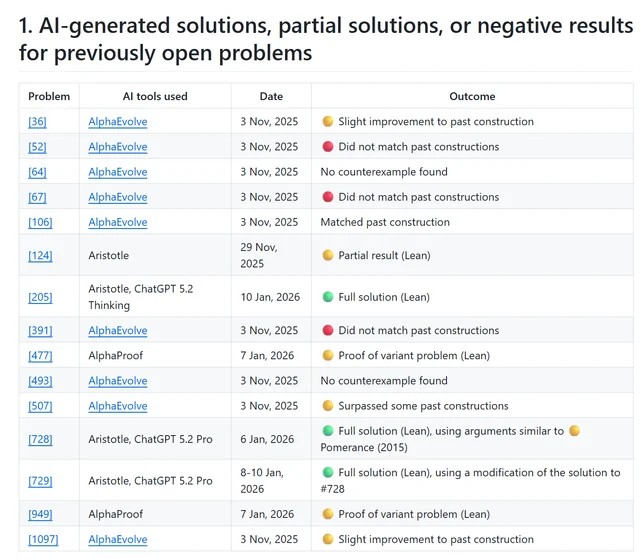Image resolution: width=640 pixels, height=559 pixels.
Task: Click the yellow circle in problem 1097 row
Action: pyautogui.click(x=327, y=540)
